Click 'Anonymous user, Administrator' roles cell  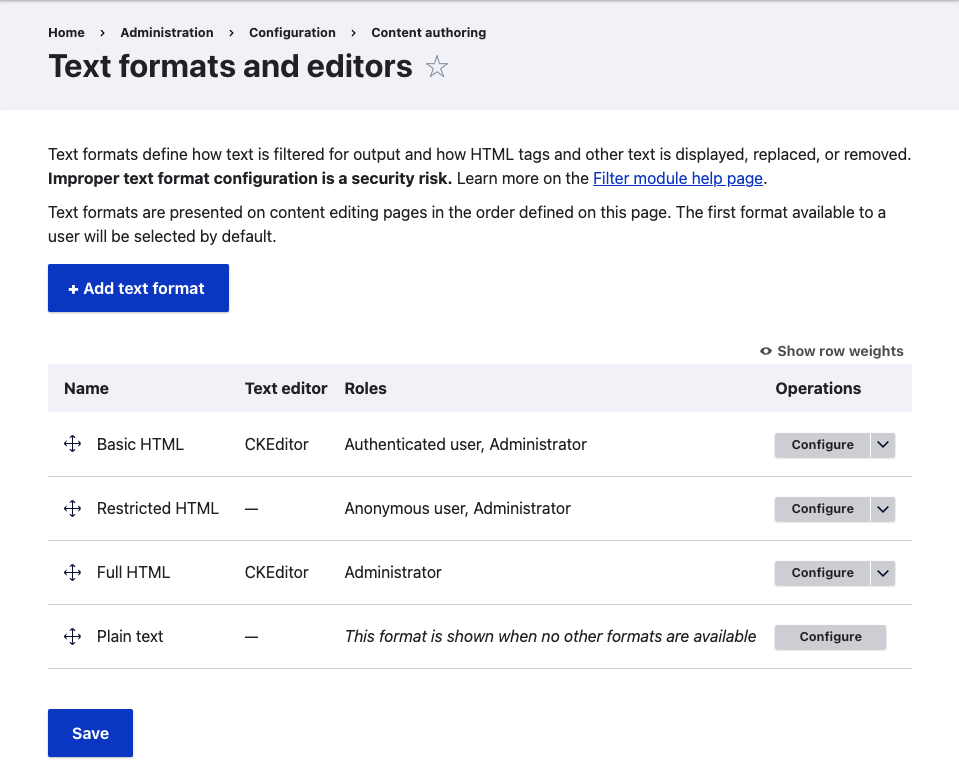[x=457, y=509]
